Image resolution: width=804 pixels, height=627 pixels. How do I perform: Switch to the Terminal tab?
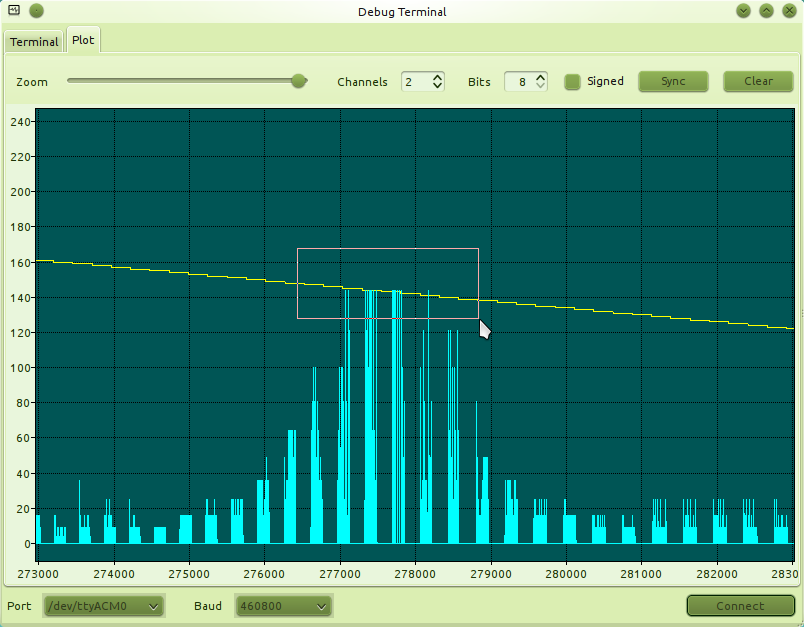click(34, 42)
